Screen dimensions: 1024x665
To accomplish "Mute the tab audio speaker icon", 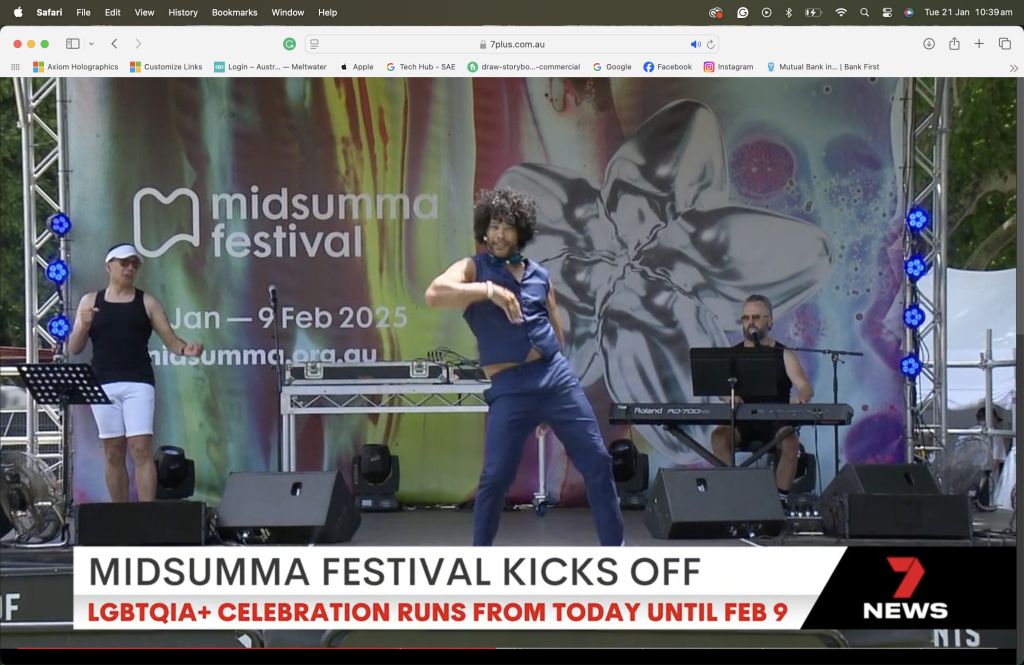I will click(695, 44).
